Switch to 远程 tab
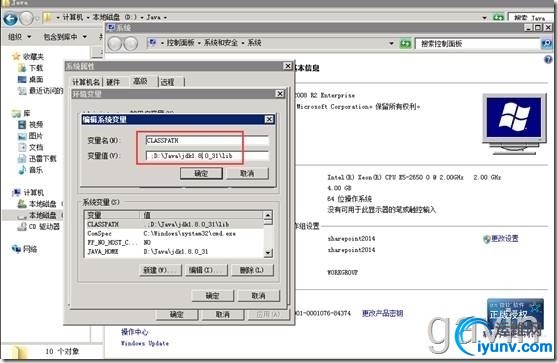The width and height of the screenshot is (558, 363). [x=167, y=82]
